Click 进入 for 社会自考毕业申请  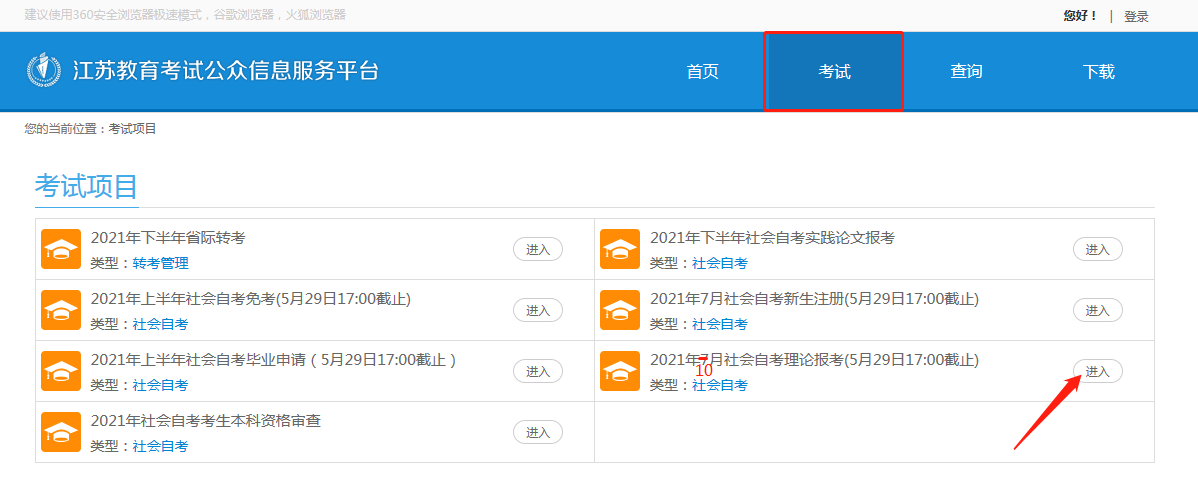coord(538,371)
